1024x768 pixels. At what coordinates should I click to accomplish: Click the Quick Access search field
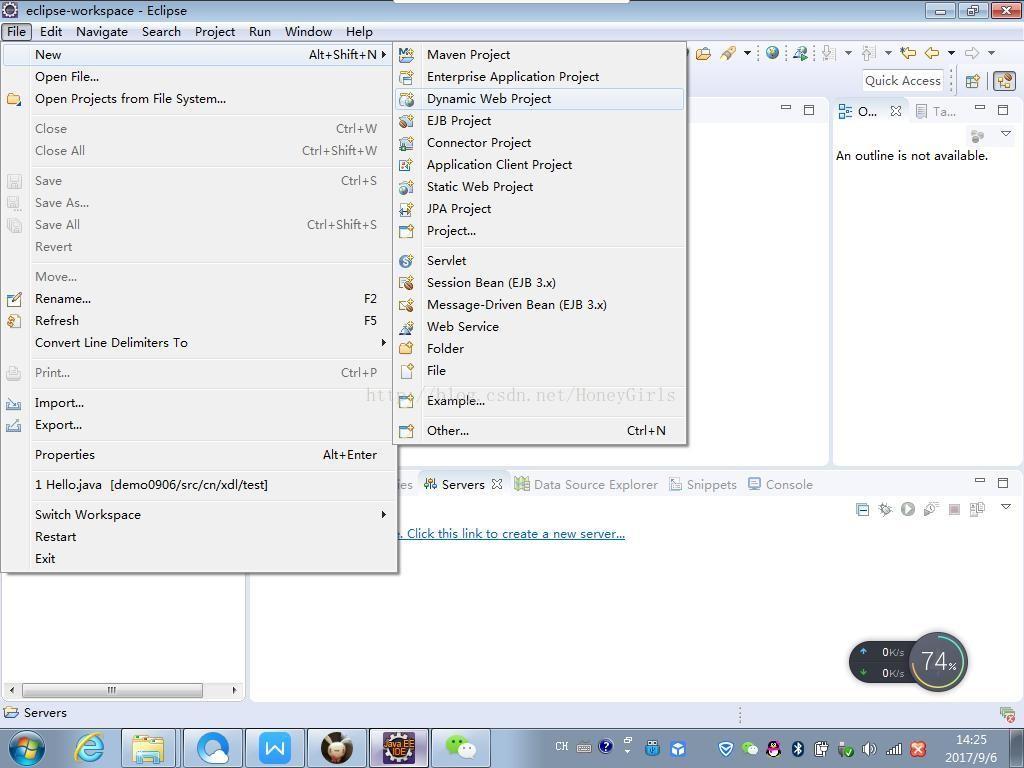coord(902,81)
